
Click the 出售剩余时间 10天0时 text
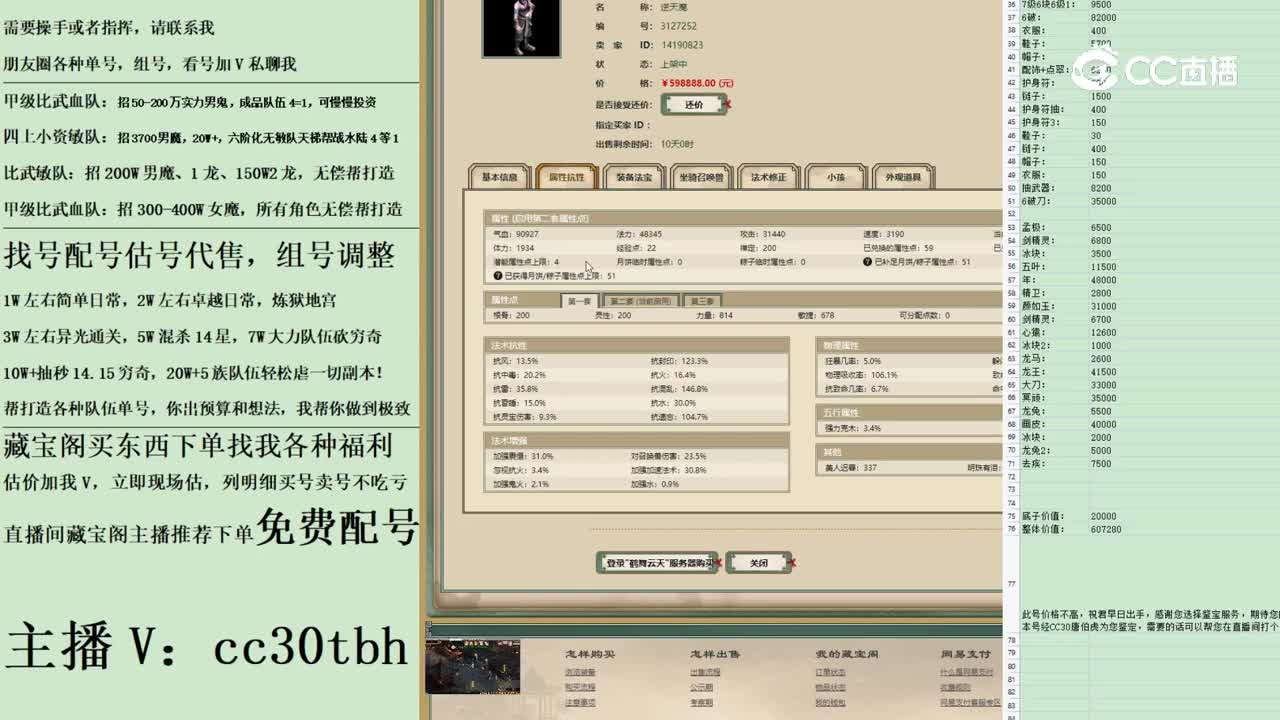pos(677,144)
